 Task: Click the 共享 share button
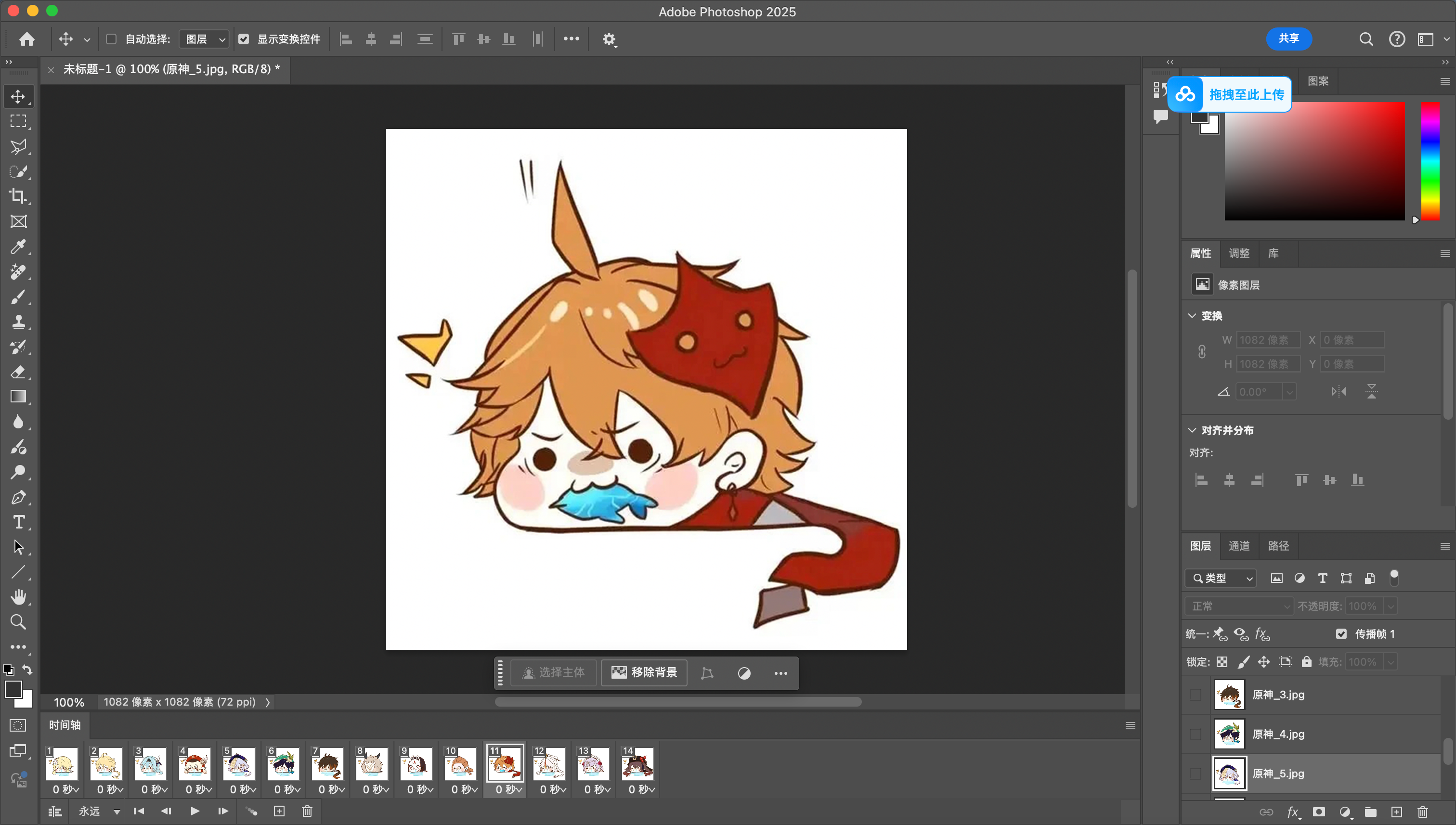click(x=1289, y=39)
